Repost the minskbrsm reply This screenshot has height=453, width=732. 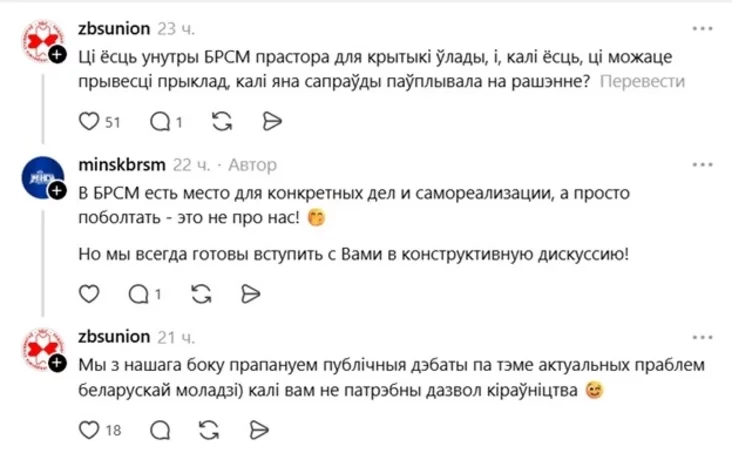click(201, 294)
